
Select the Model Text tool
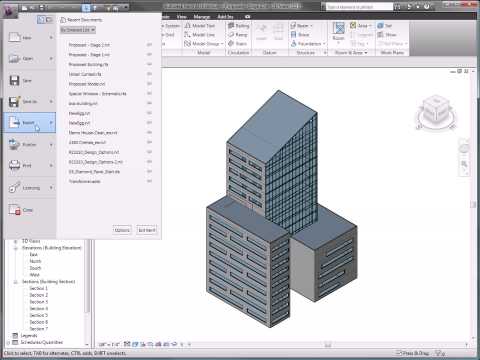coord(200,26)
